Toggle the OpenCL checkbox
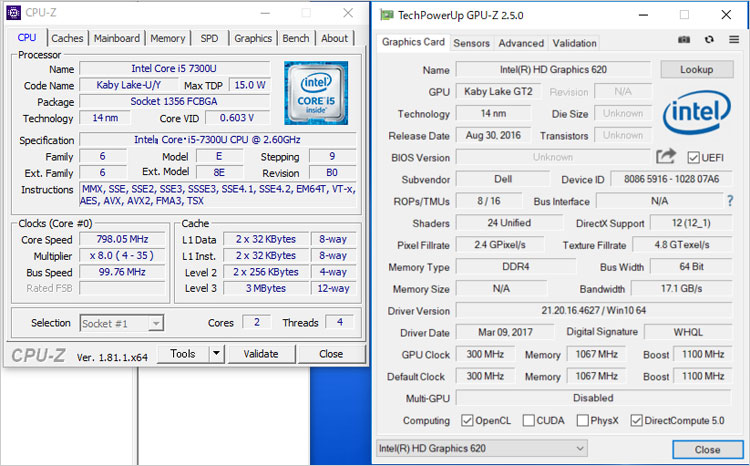The image size is (750, 466). click(467, 420)
